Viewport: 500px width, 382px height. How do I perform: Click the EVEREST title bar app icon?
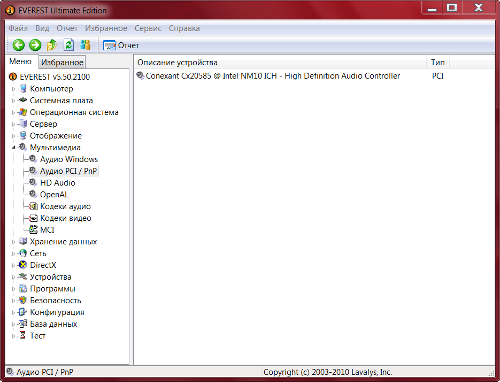pyautogui.click(x=10, y=10)
